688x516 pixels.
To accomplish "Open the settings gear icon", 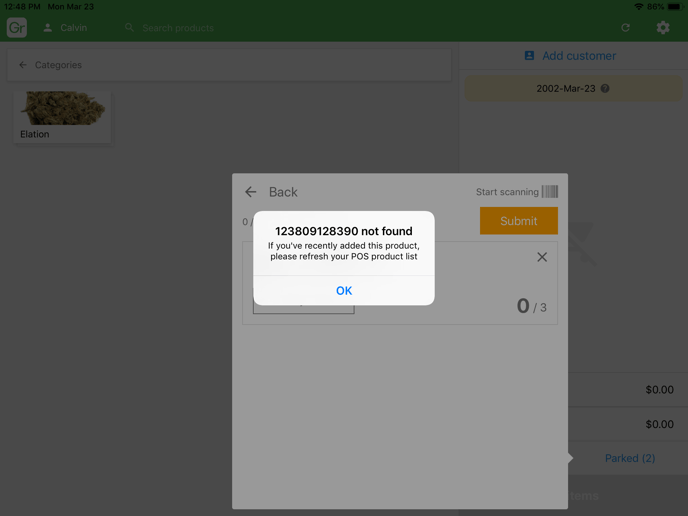I will [663, 28].
